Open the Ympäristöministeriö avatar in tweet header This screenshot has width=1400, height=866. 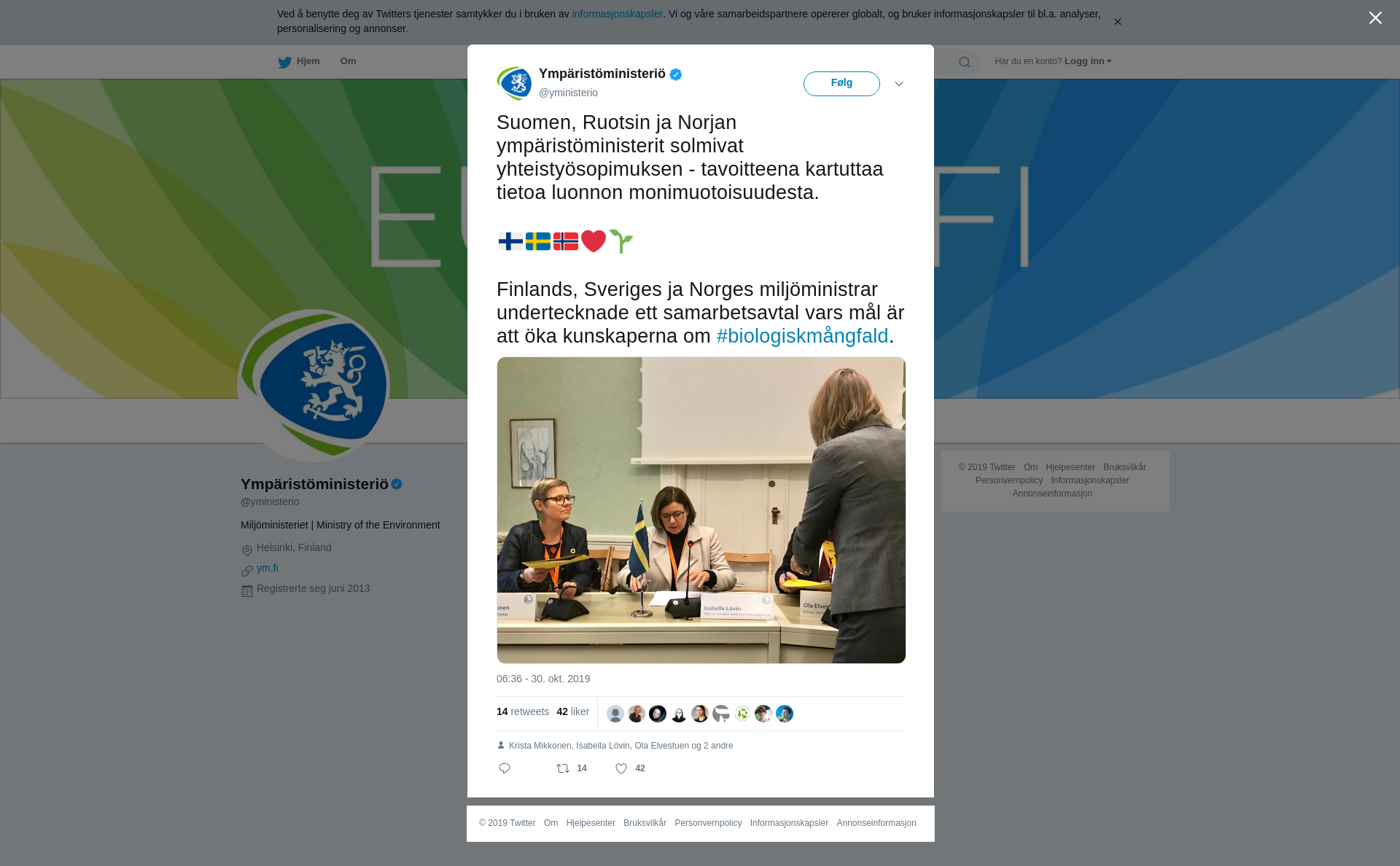click(514, 83)
